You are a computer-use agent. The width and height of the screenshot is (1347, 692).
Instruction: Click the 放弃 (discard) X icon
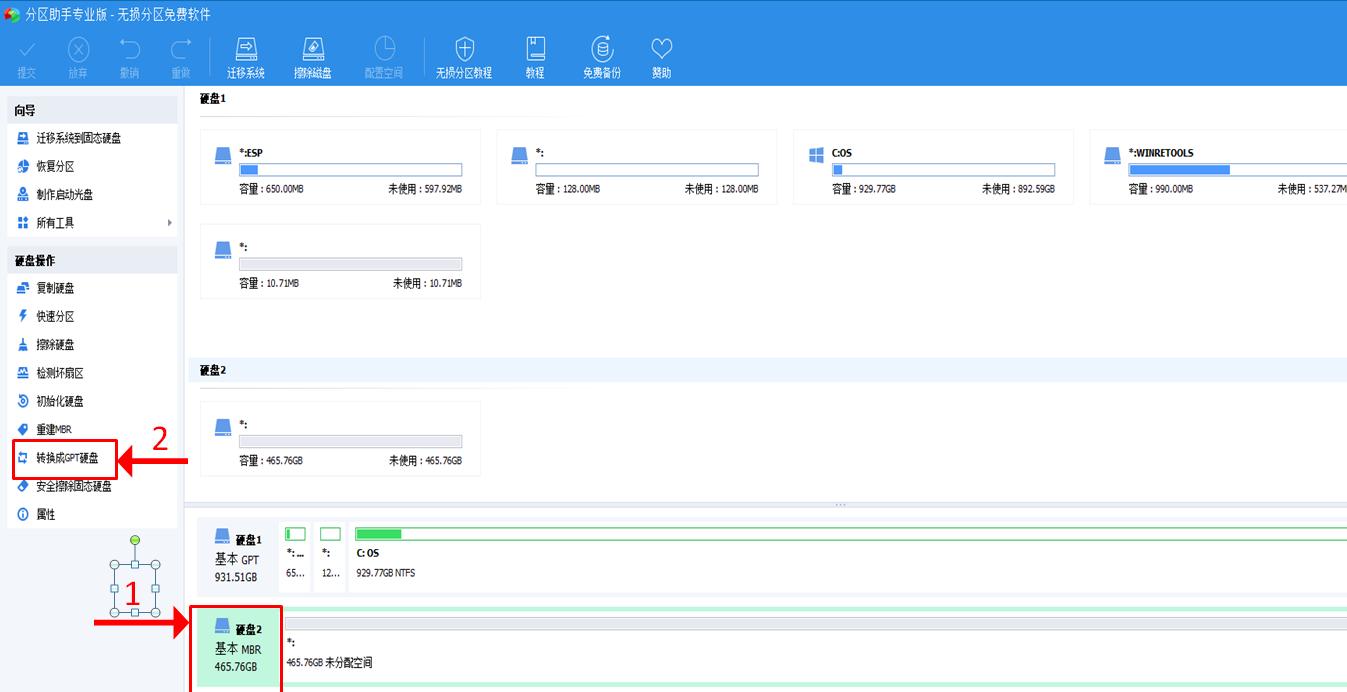pyautogui.click(x=78, y=49)
